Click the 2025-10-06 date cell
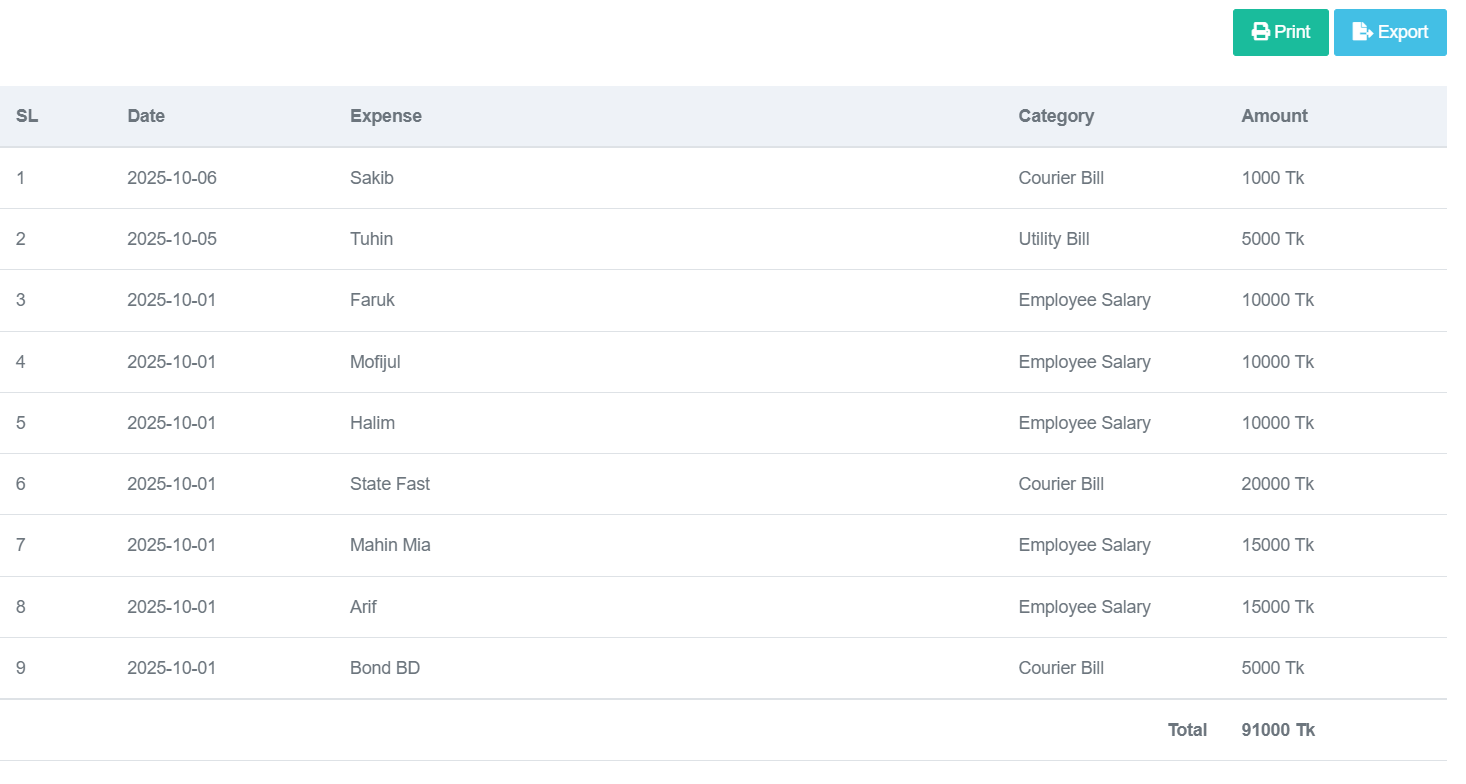This screenshot has height=784, width=1466. click(x=172, y=178)
